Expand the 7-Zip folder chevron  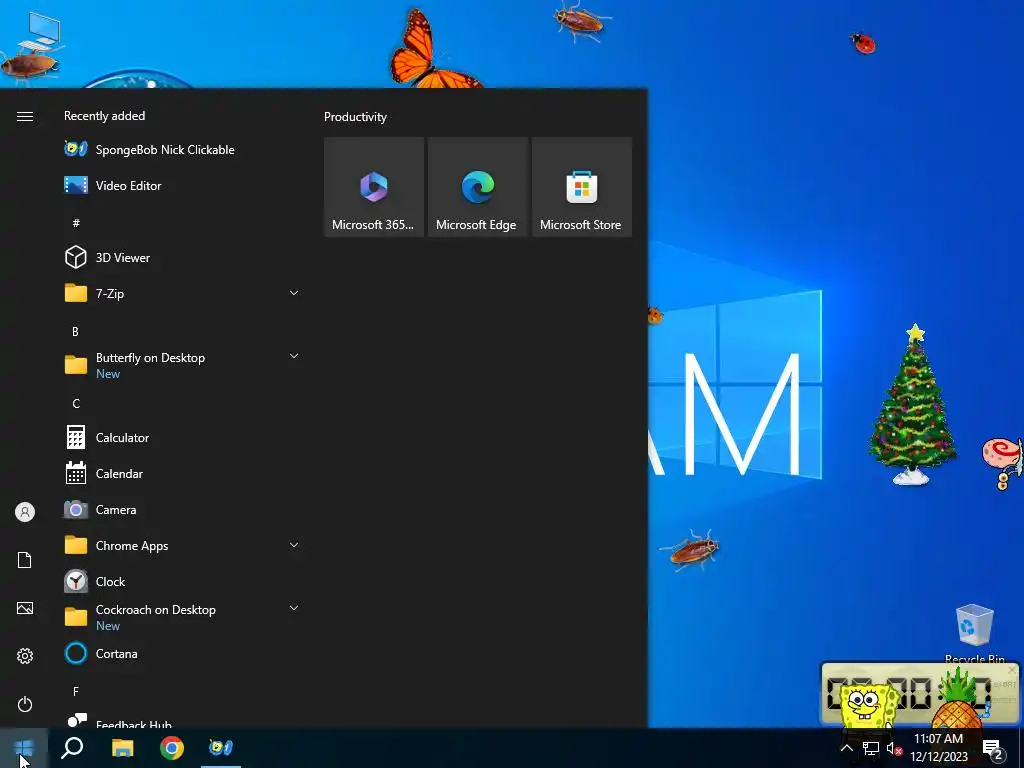(294, 293)
